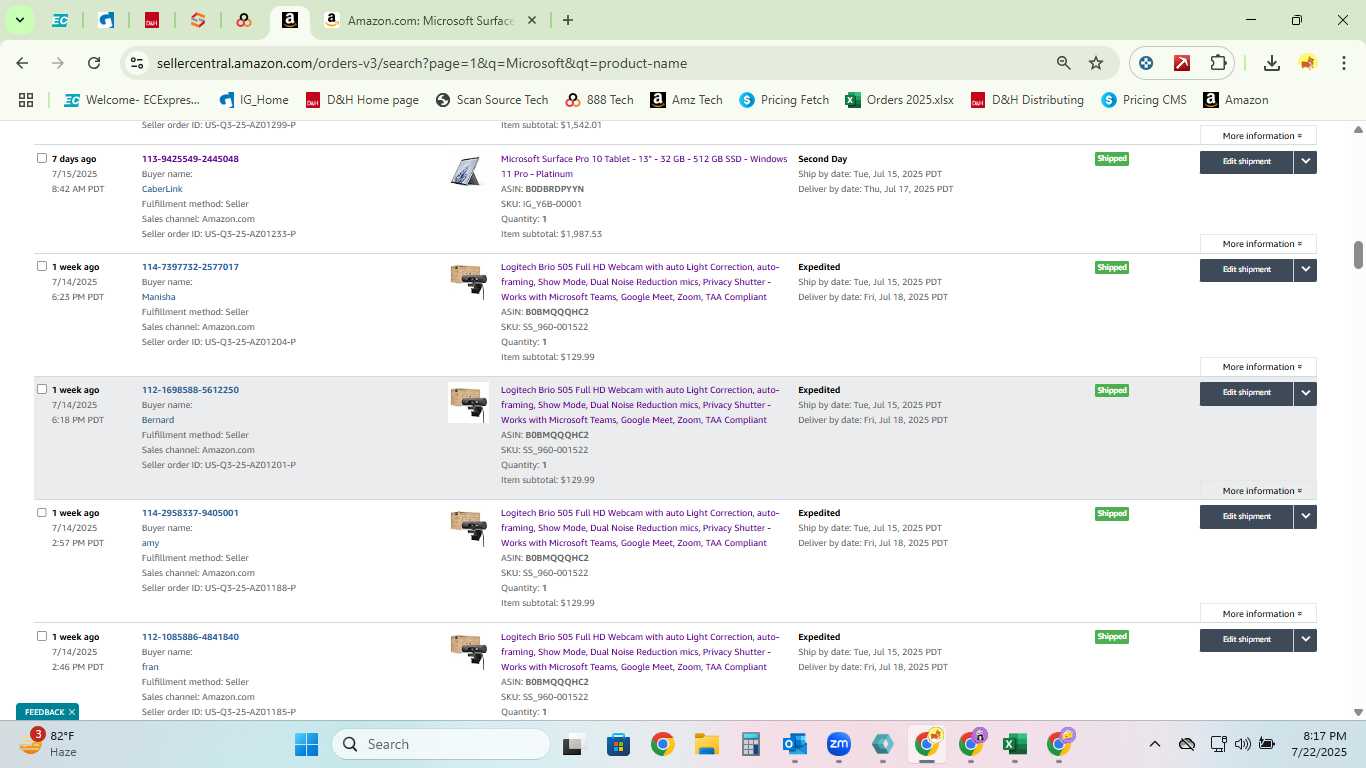Click the taskbar Search box
The image size is (1366, 768).
[x=441, y=744]
